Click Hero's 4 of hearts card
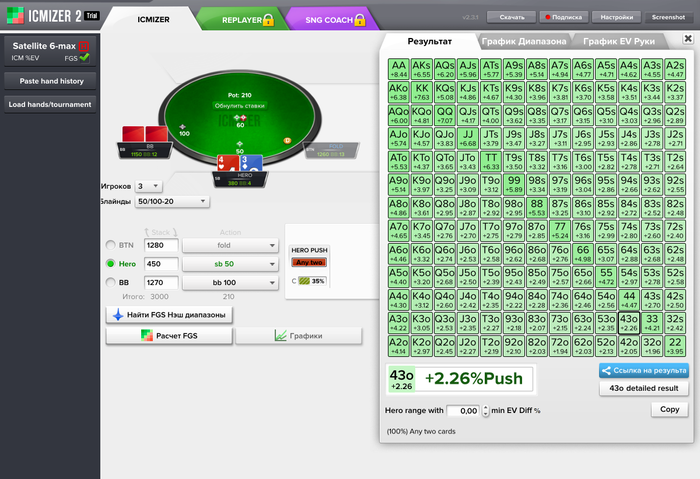The height and width of the screenshot is (479, 700). (x=227, y=163)
